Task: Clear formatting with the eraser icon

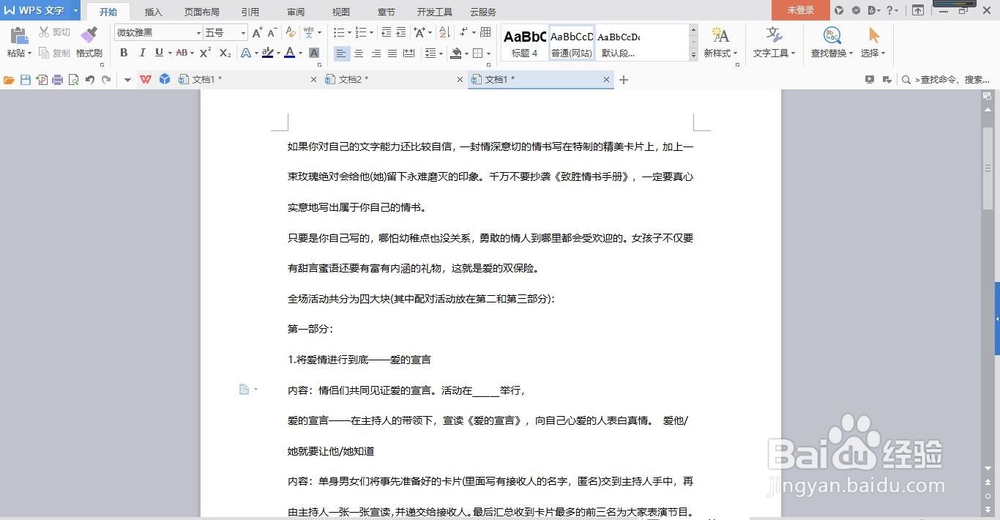Action: (291, 33)
